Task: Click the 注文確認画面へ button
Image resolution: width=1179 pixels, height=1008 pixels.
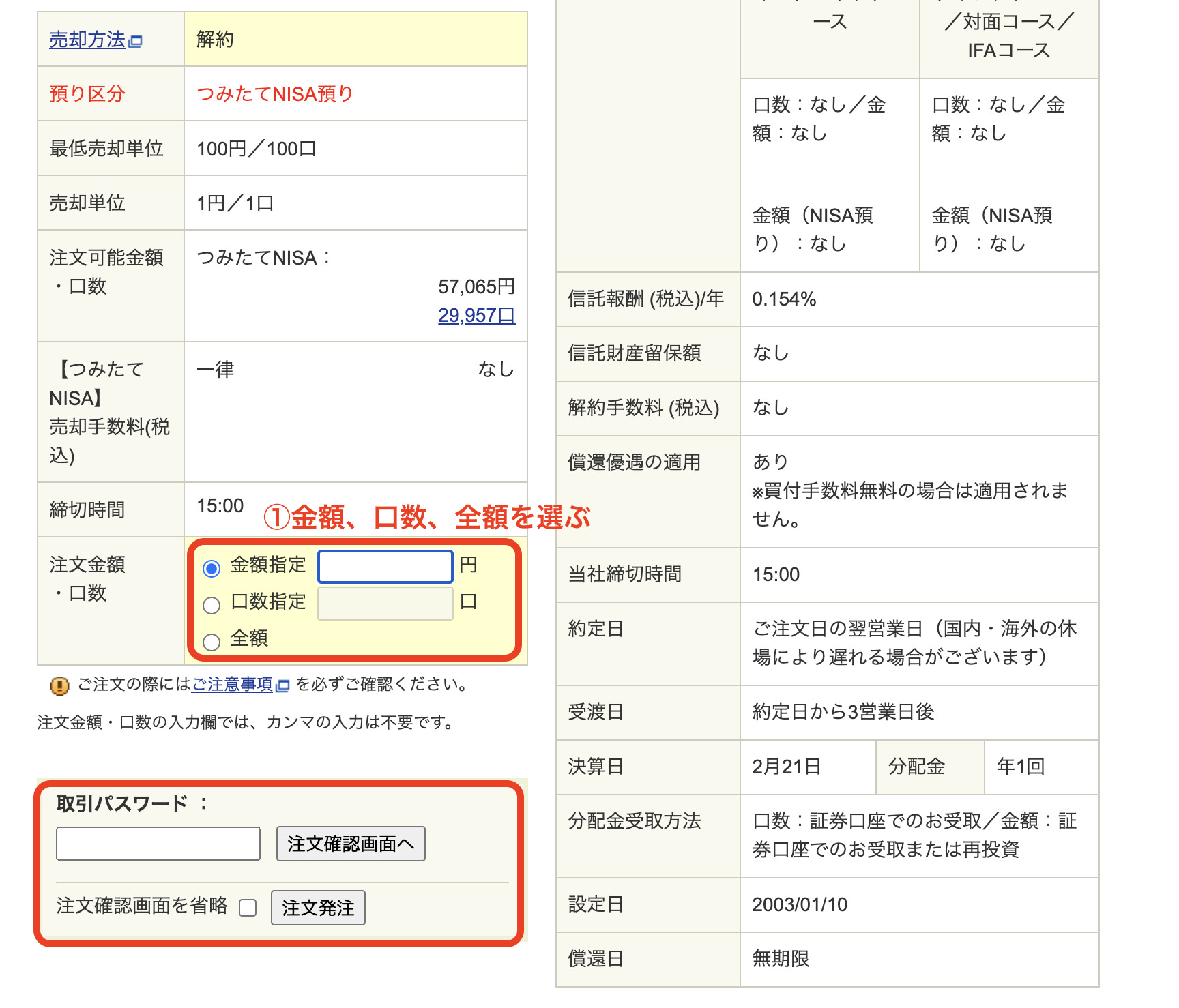Action: (x=351, y=844)
